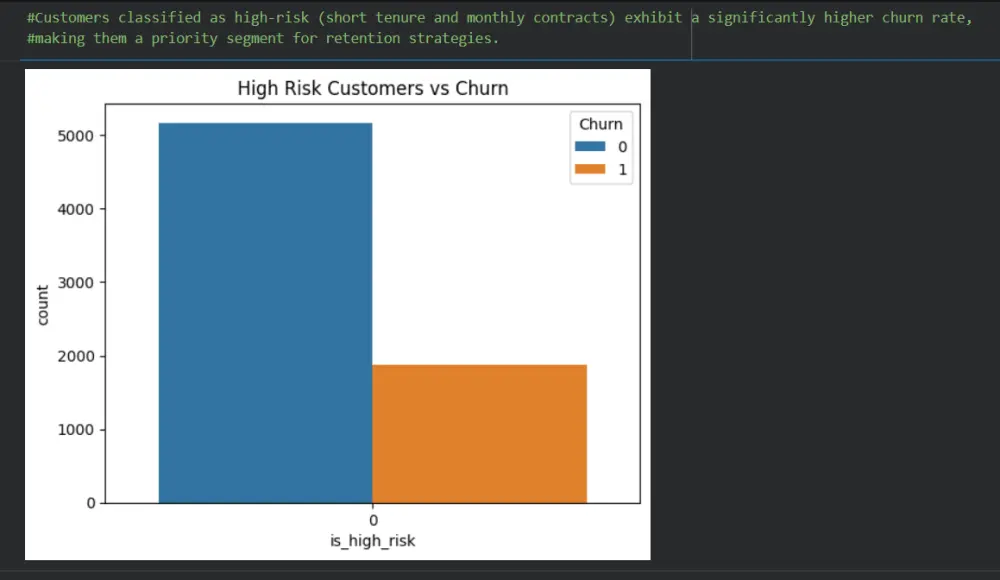Place cursor in '#making them a priority segment' line
This screenshot has height=580, width=1000.
coord(263,38)
